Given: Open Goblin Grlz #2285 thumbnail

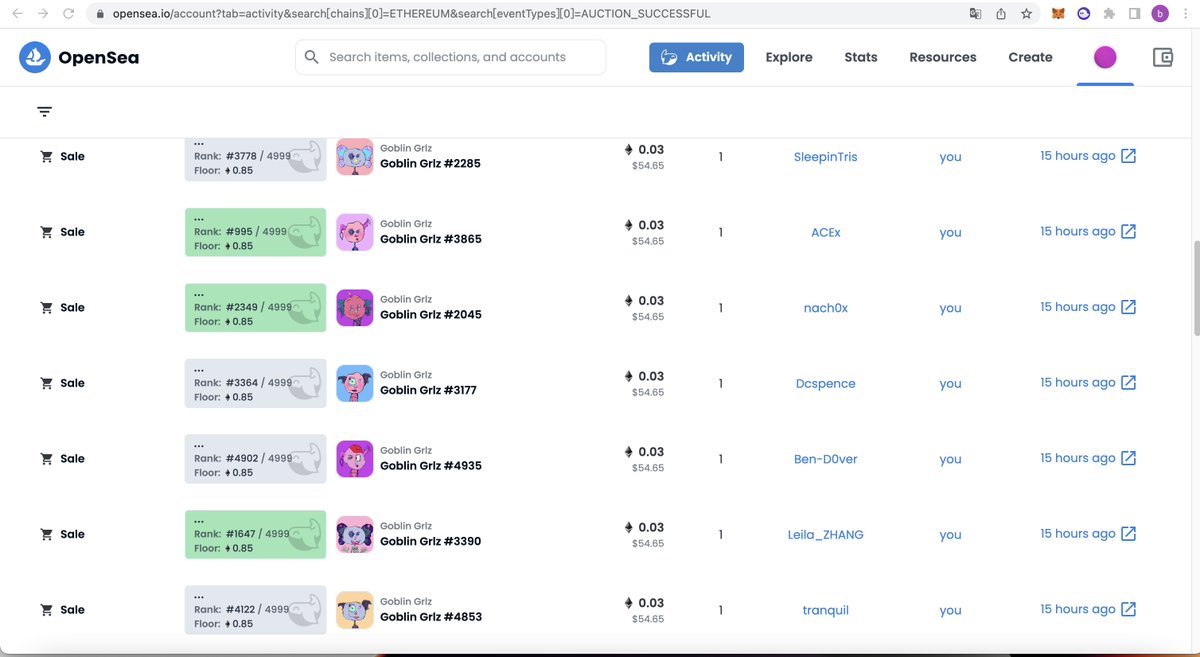Looking at the screenshot, I should 355,157.
